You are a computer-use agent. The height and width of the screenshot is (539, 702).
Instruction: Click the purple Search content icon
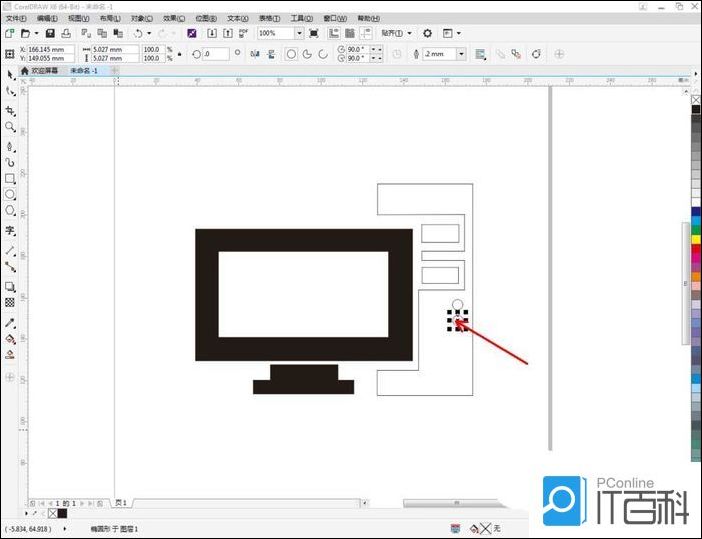tap(192, 33)
